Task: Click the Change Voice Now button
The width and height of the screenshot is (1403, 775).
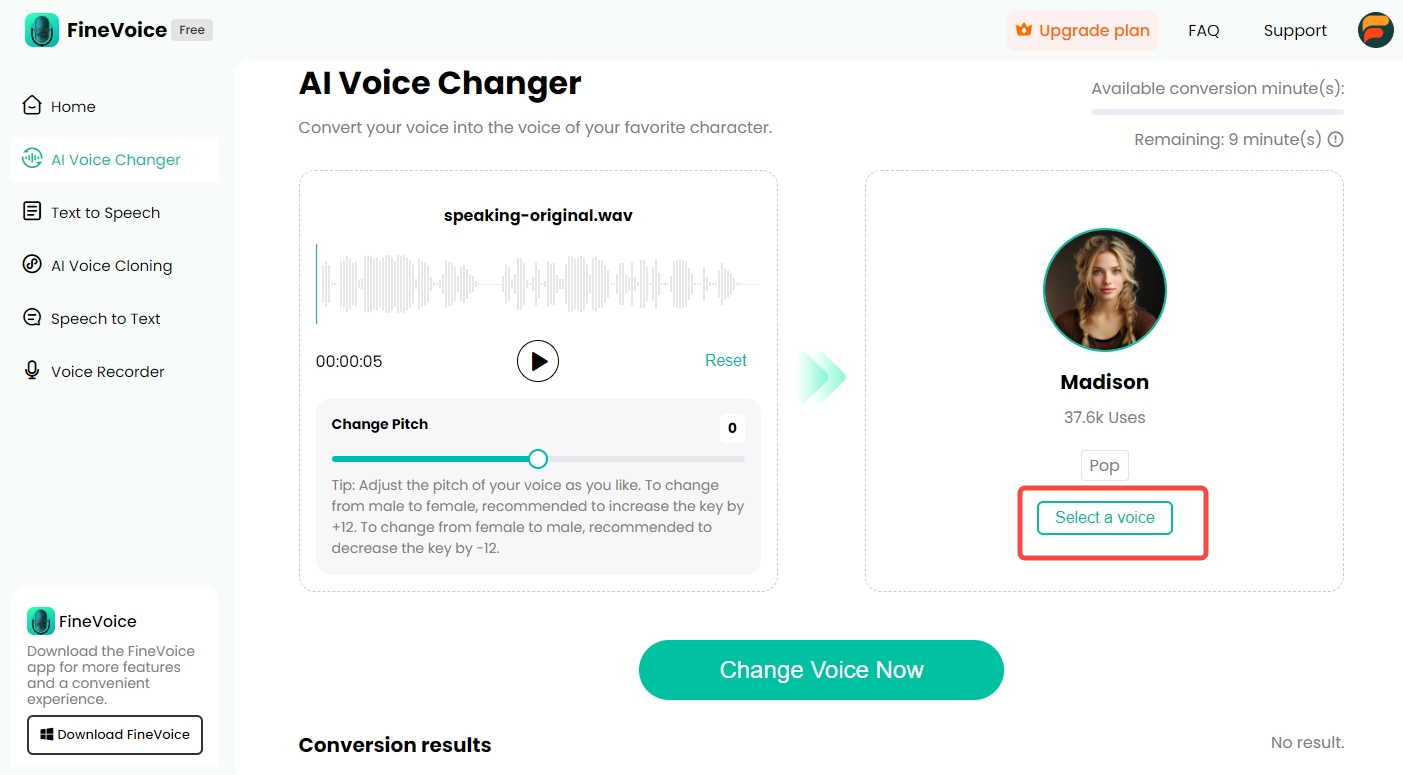Action: pos(821,670)
